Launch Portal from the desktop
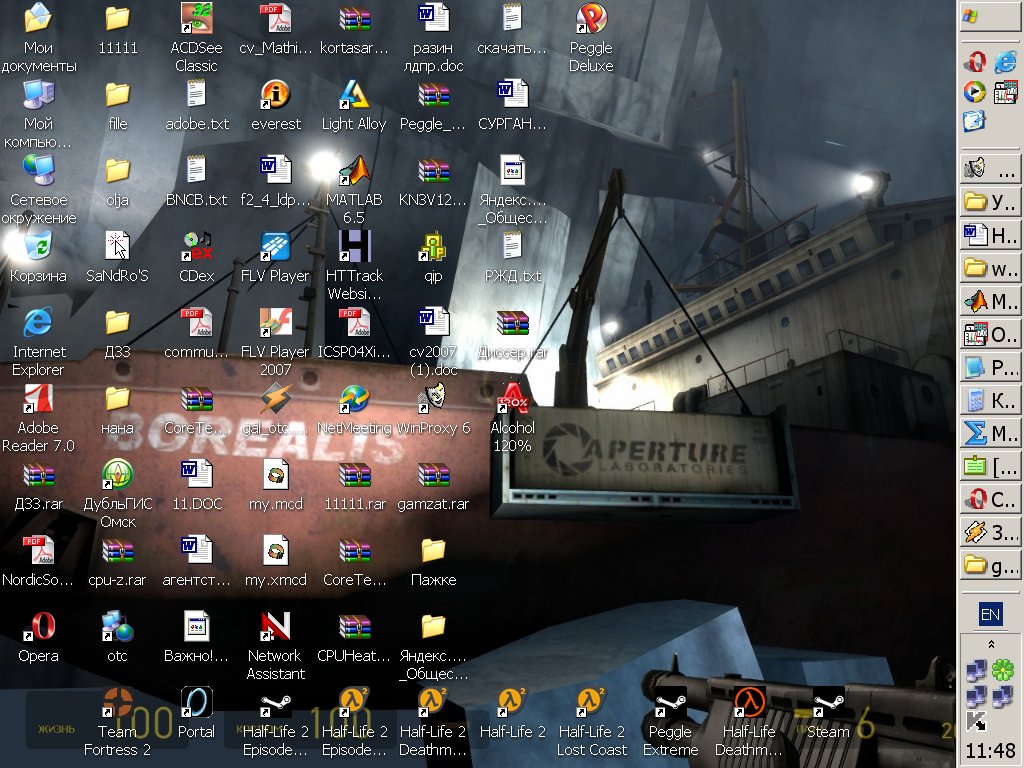 coord(196,703)
